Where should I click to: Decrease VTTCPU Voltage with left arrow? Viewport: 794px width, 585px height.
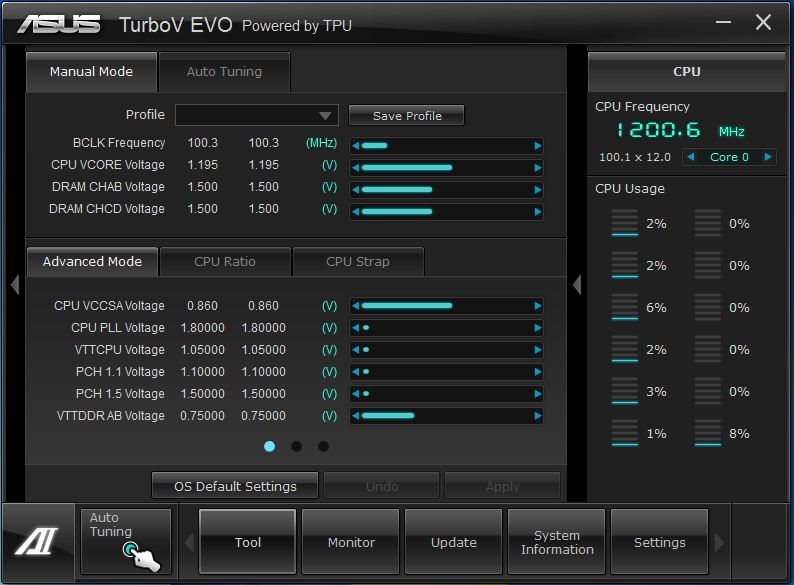point(355,349)
